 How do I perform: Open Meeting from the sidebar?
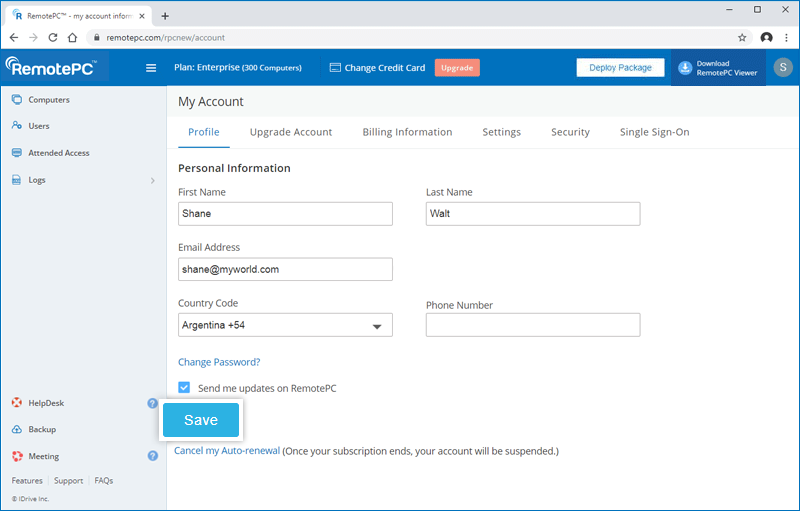35,456
